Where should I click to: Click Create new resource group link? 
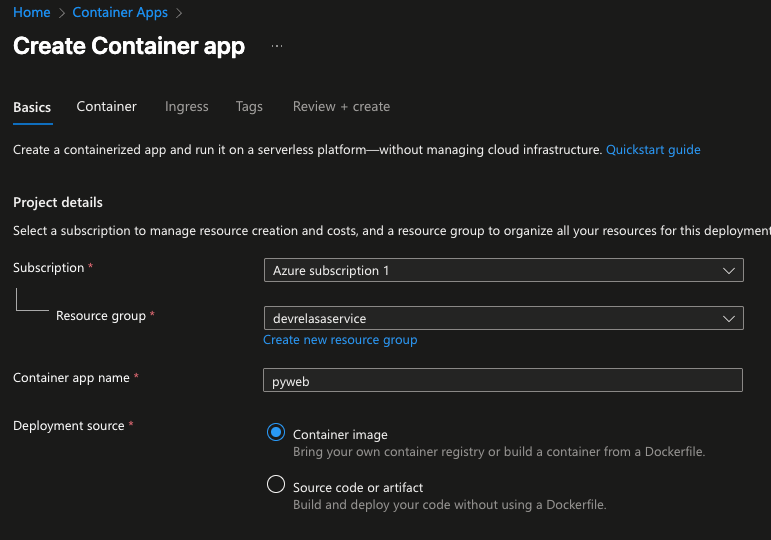[340, 340]
